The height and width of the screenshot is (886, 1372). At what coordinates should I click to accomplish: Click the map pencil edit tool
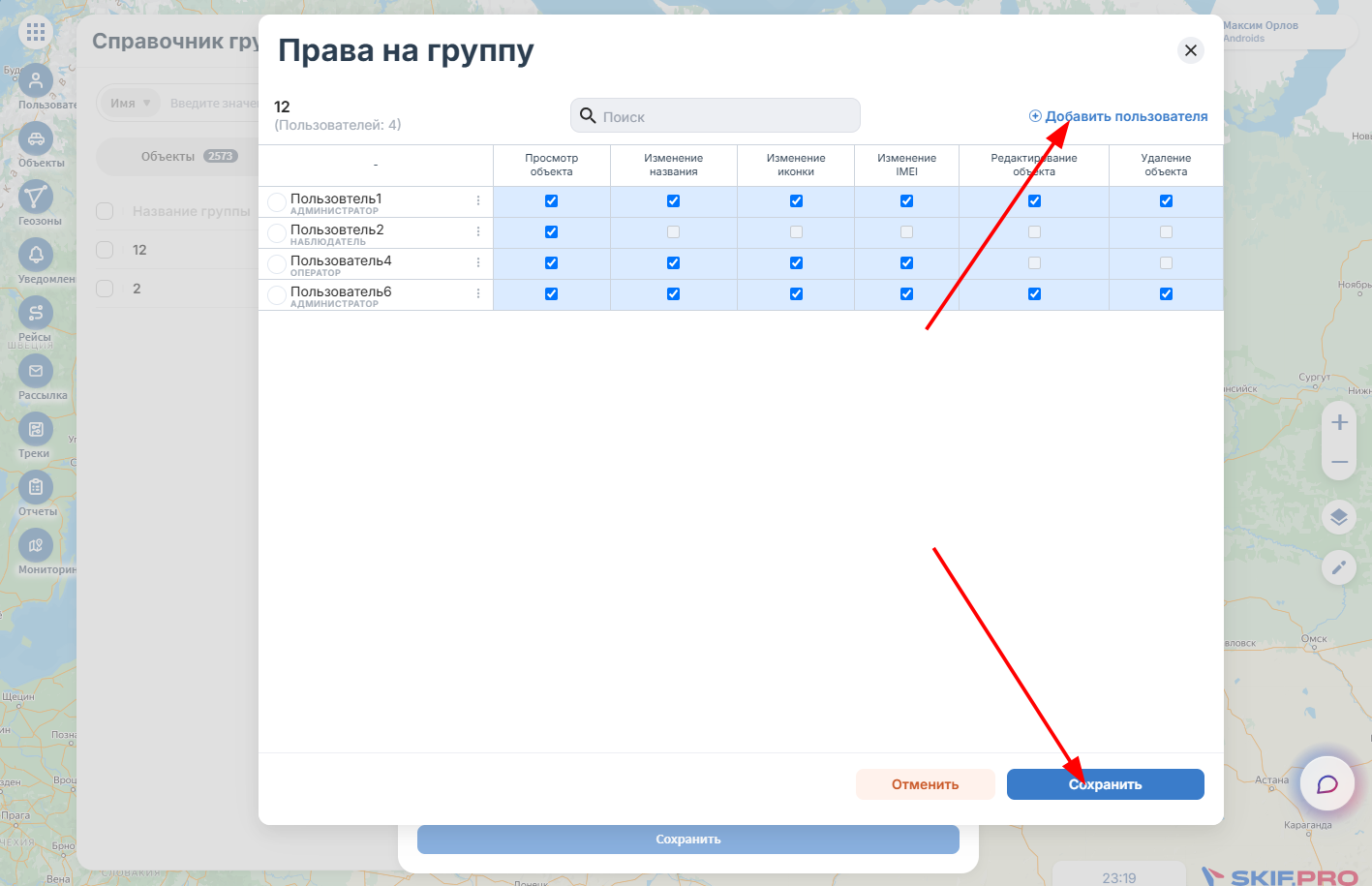[1339, 567]
